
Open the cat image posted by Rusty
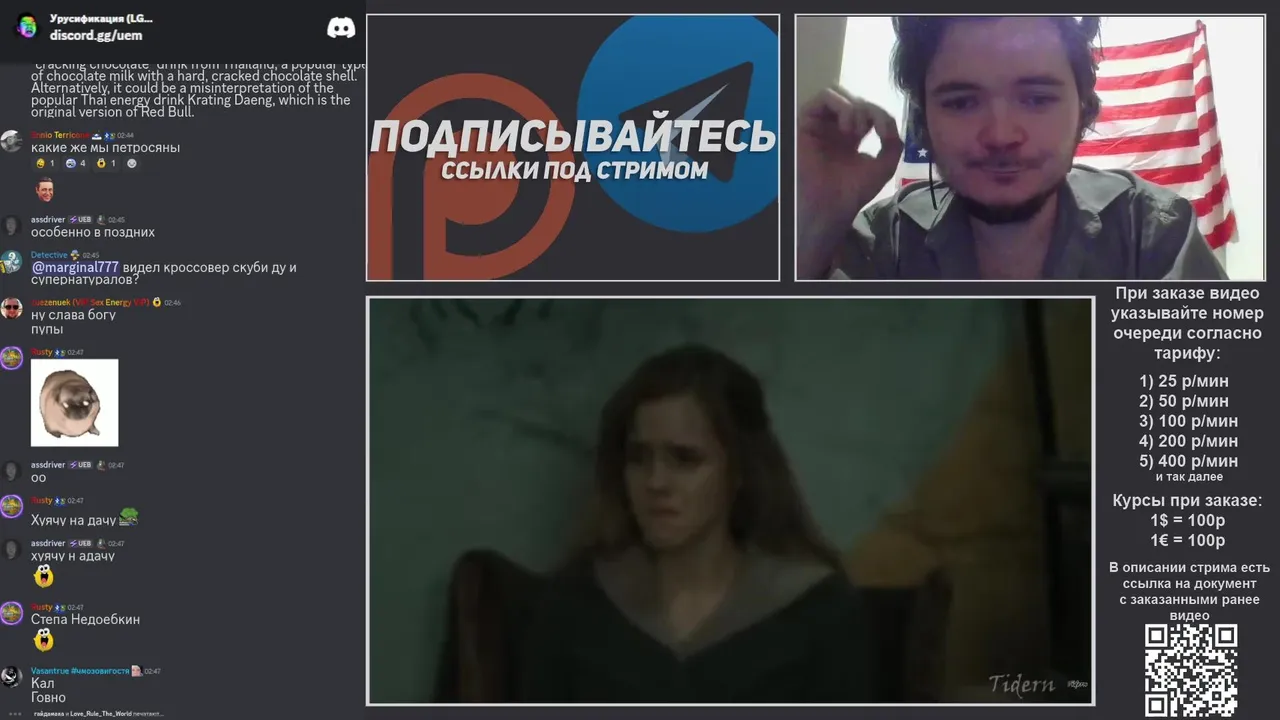[74, 403]
